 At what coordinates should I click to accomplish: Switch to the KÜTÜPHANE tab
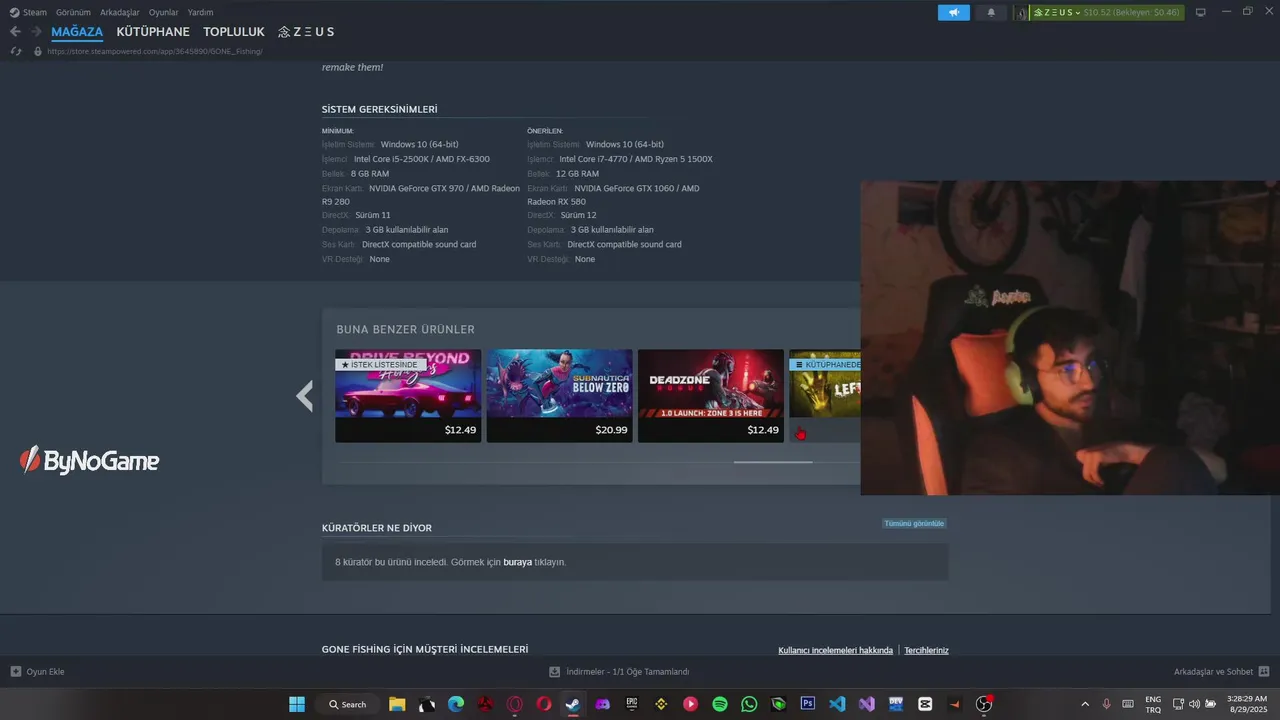[x=153, y=32]
